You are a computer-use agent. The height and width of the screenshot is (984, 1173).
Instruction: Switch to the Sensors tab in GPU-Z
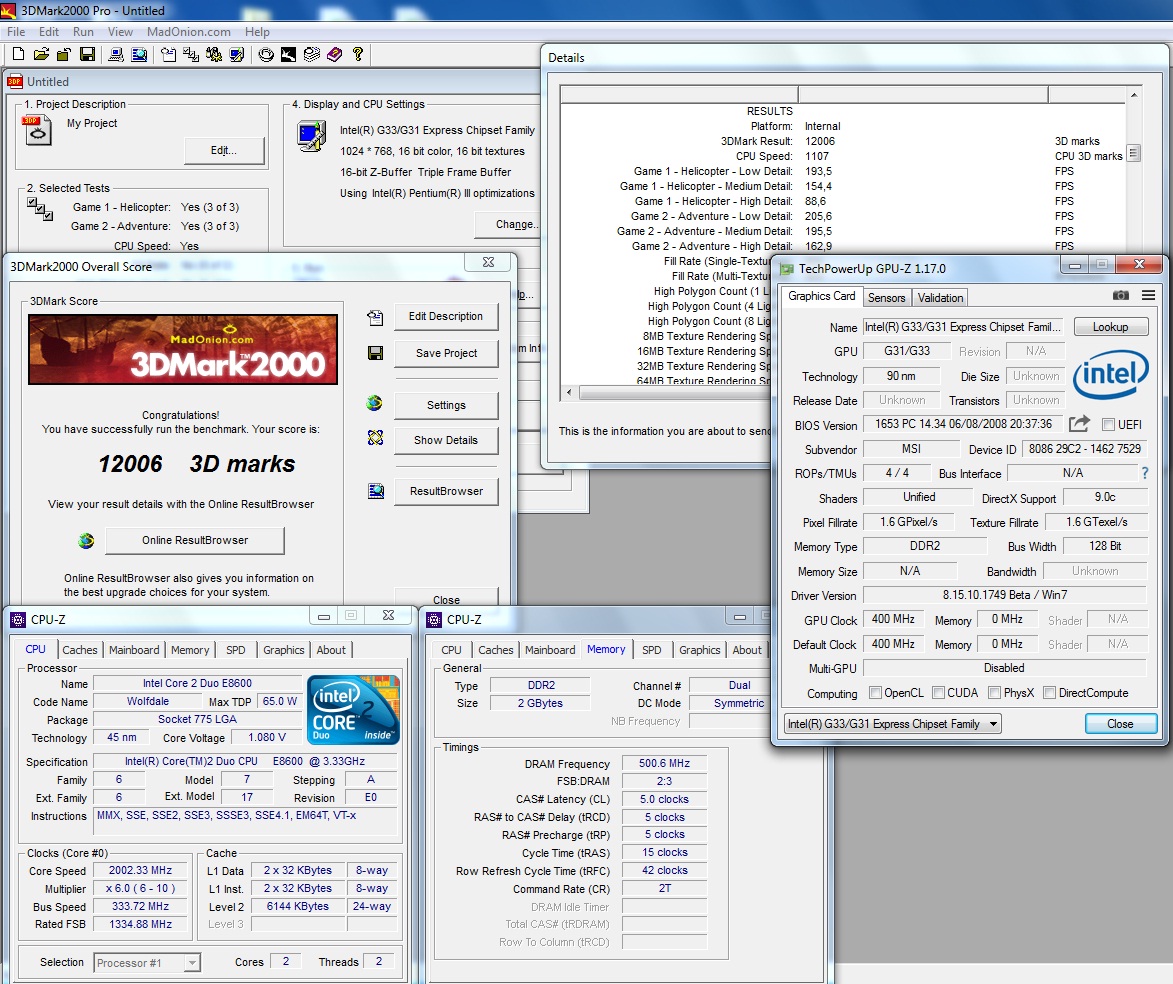point(886,298)
